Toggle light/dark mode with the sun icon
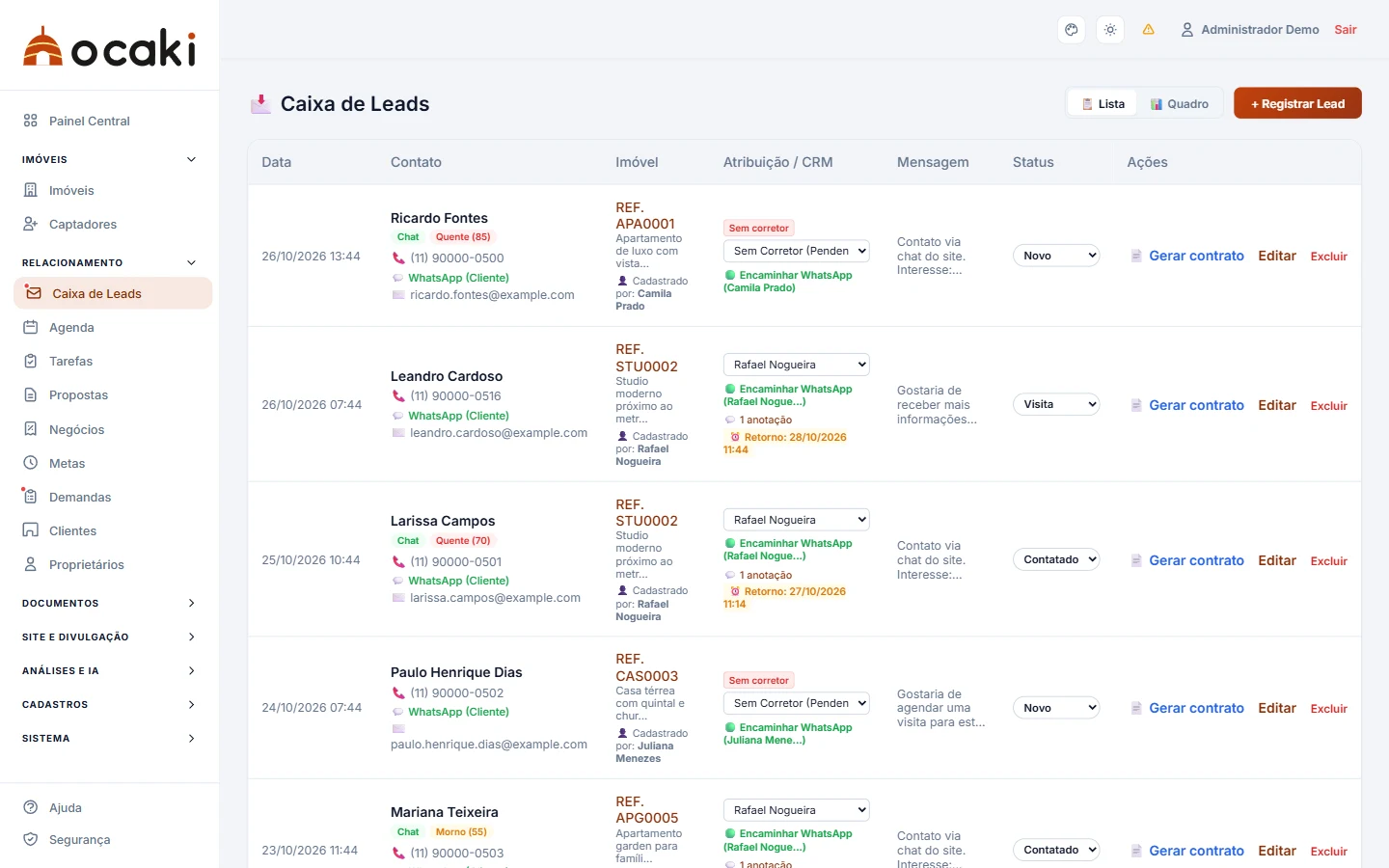1389x868 pixels. point(1110,30)
